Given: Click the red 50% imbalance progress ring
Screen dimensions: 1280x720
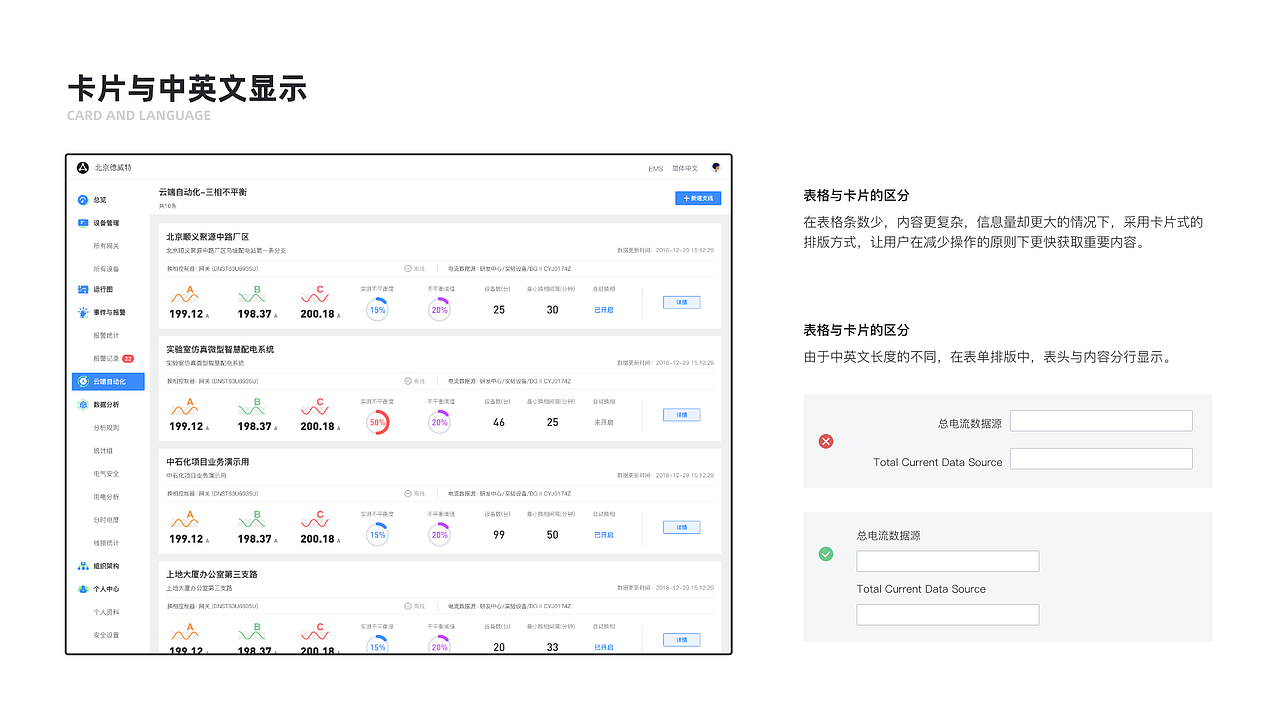Looking at the screenshot, I should [x=377, y=421].
